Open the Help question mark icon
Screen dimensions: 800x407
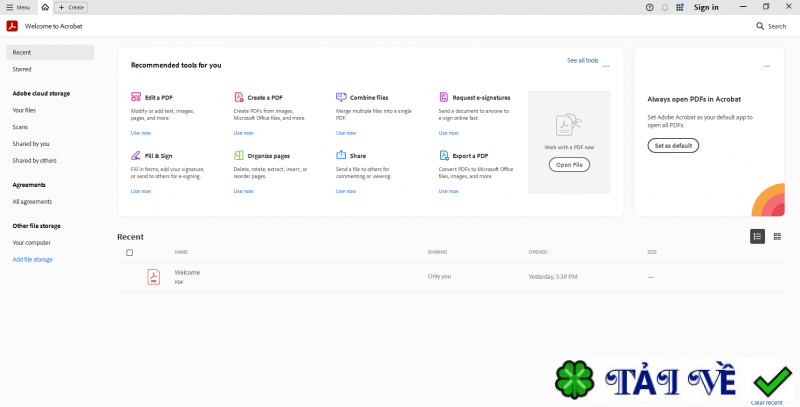[x=649, y=7]
